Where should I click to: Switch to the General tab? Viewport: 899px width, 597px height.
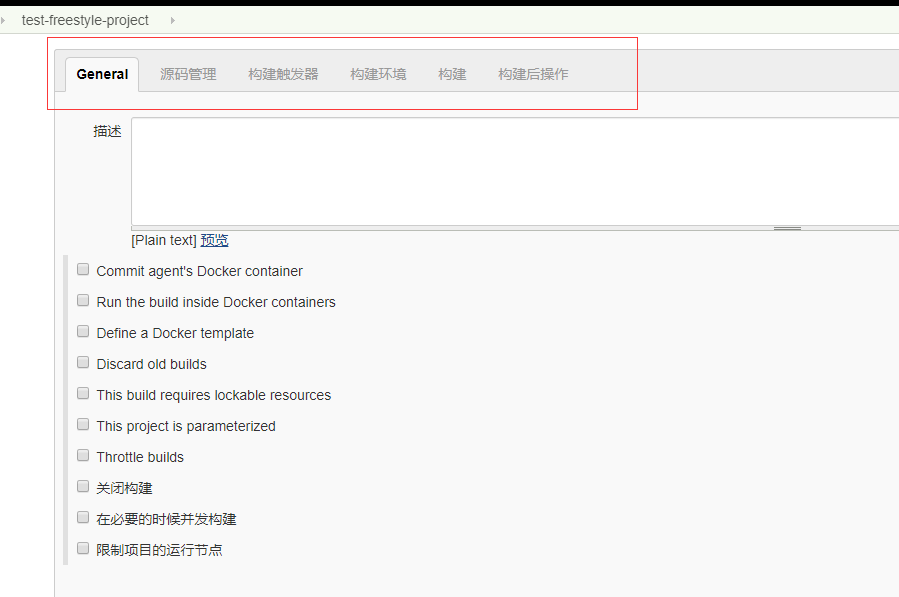pos(102,74)
